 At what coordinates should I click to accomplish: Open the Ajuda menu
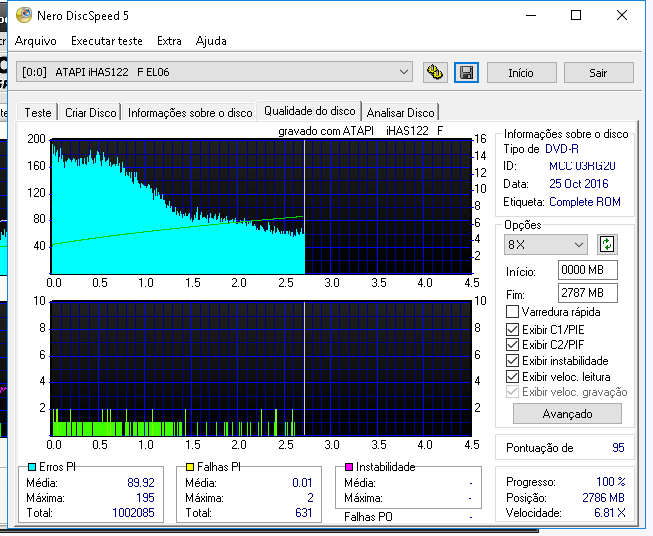[x=211, y=41]
